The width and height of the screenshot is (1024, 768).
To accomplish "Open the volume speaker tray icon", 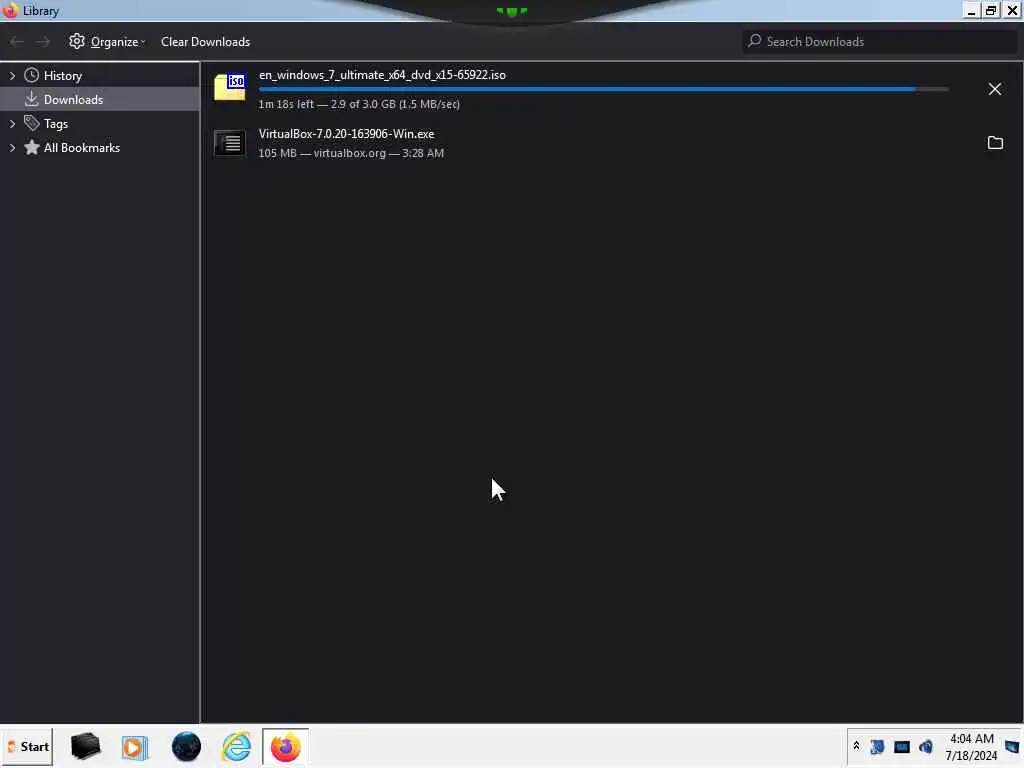I will pyautogui.click(x=926, y=746).
